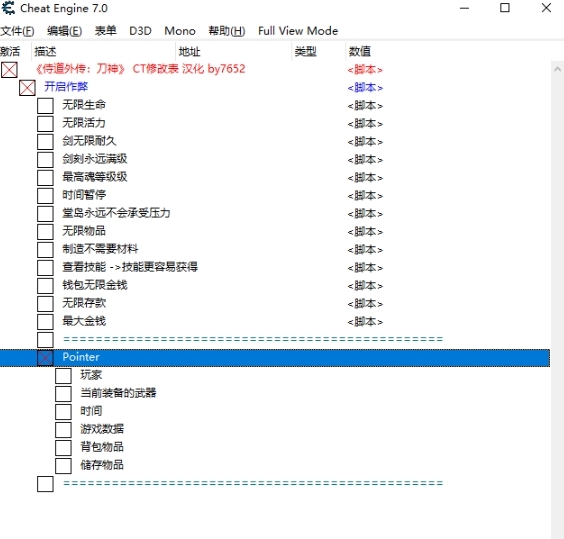Toggle the 开启作弊 checkbox
The width and height of the screenshot is (564, 539).
pos(27,87)
